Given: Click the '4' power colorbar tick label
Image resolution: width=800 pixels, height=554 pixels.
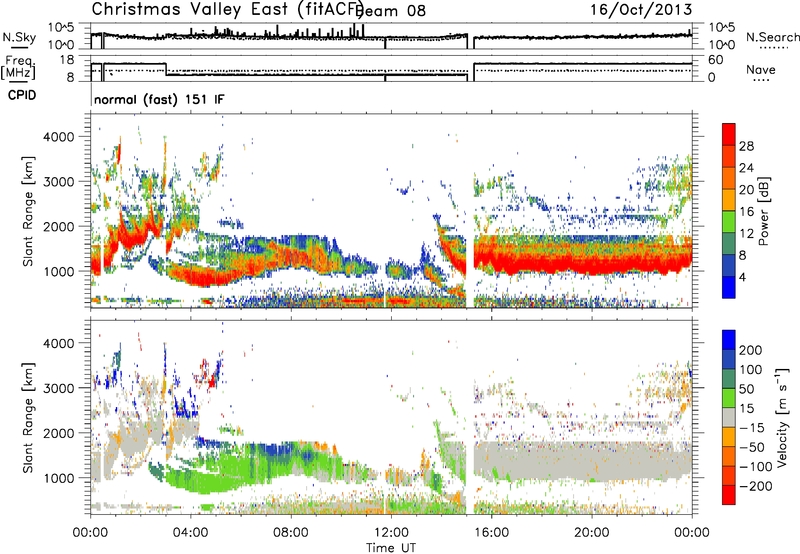Looking at the screenshot, I should coord(742,278).
